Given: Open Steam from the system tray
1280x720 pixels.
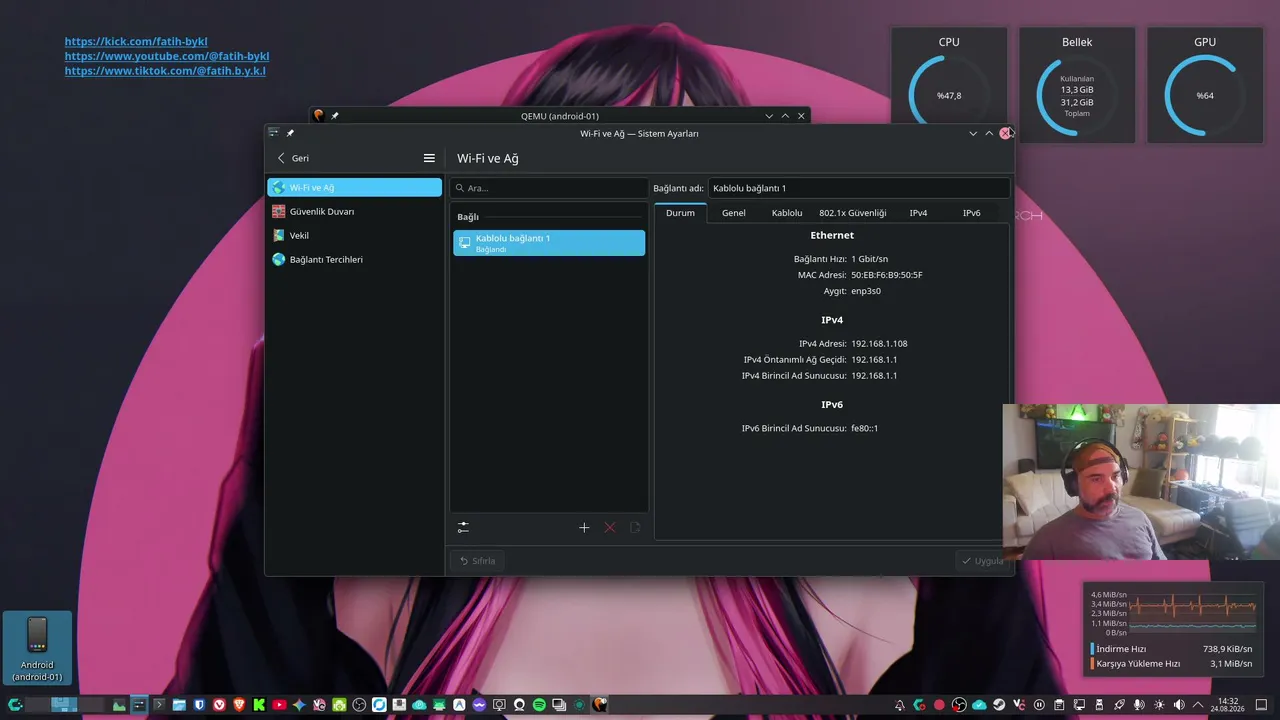Looking at the screenshot, I should click(999, 705).
